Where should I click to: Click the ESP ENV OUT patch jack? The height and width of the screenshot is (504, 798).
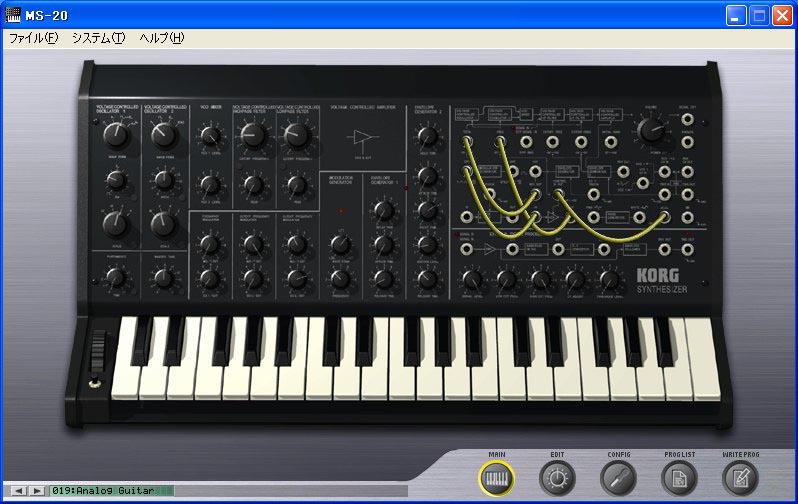(x=664, y=249)
